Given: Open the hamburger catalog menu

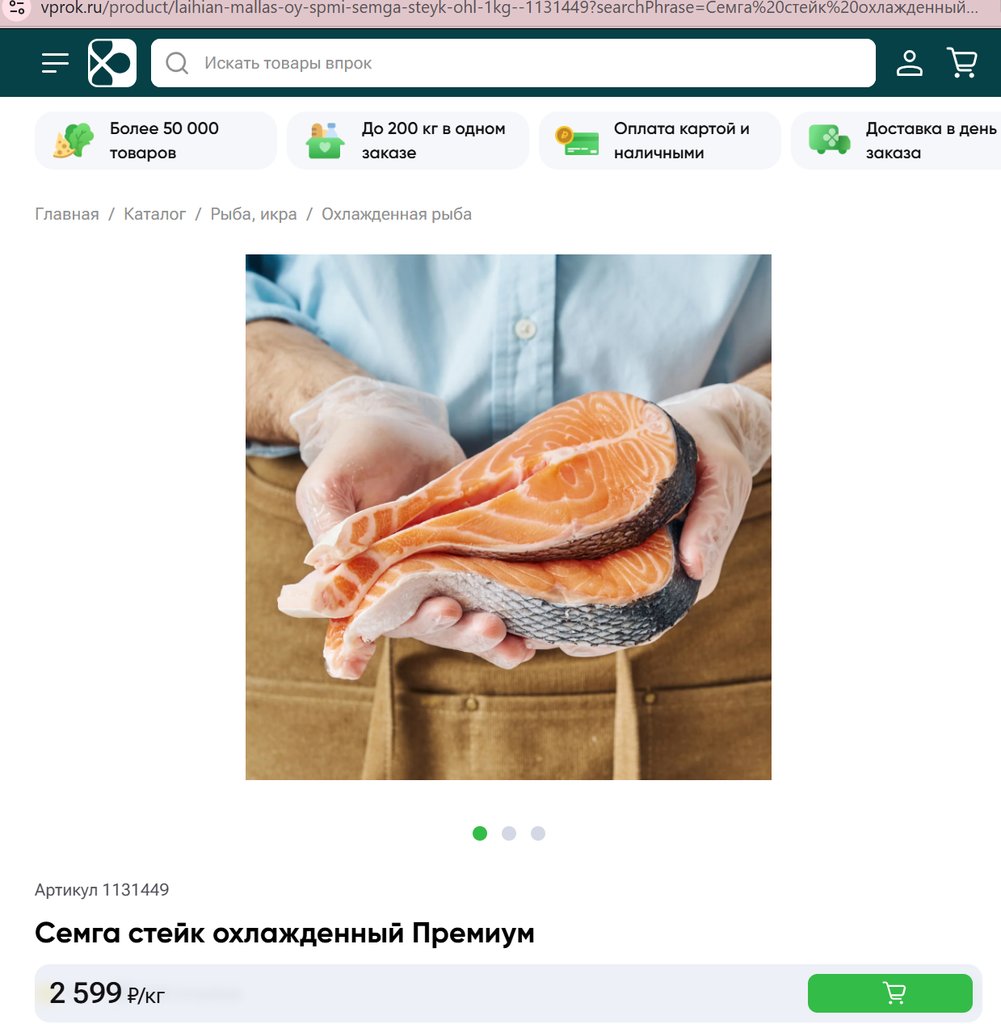Looking at the screenshot, I should pos(55,63).
